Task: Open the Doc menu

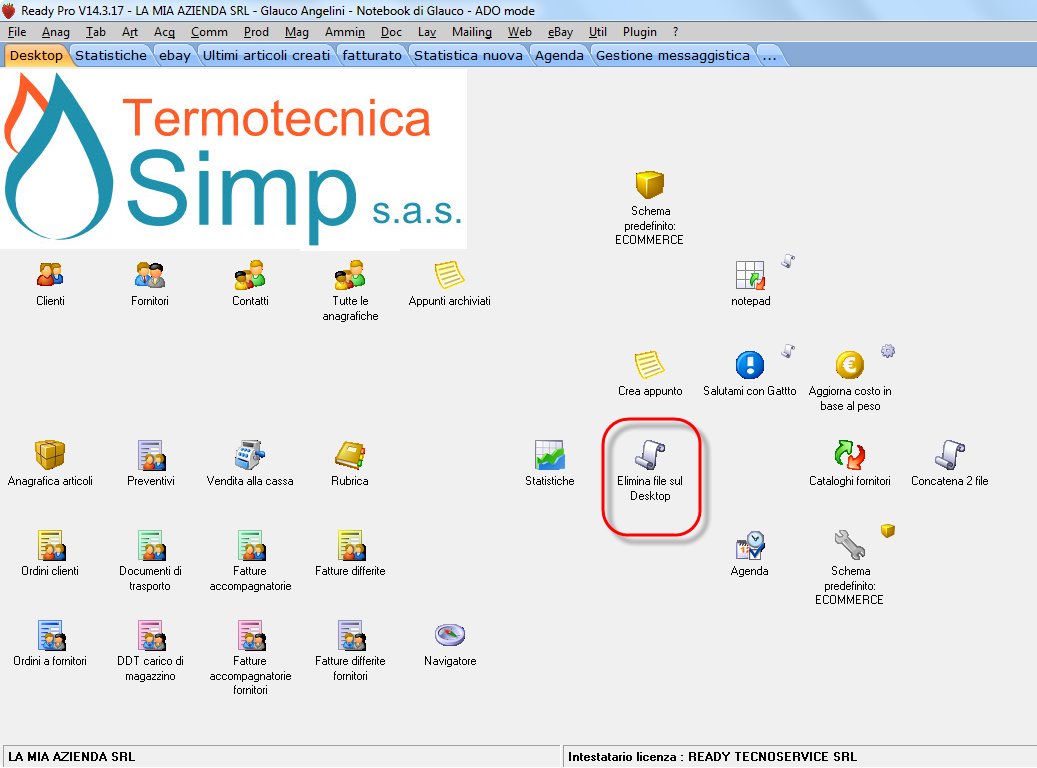Action: click(392, 32)
